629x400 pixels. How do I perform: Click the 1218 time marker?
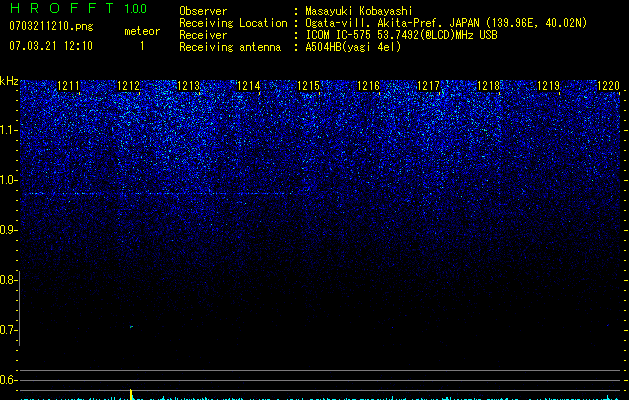[x=489, y=86]
